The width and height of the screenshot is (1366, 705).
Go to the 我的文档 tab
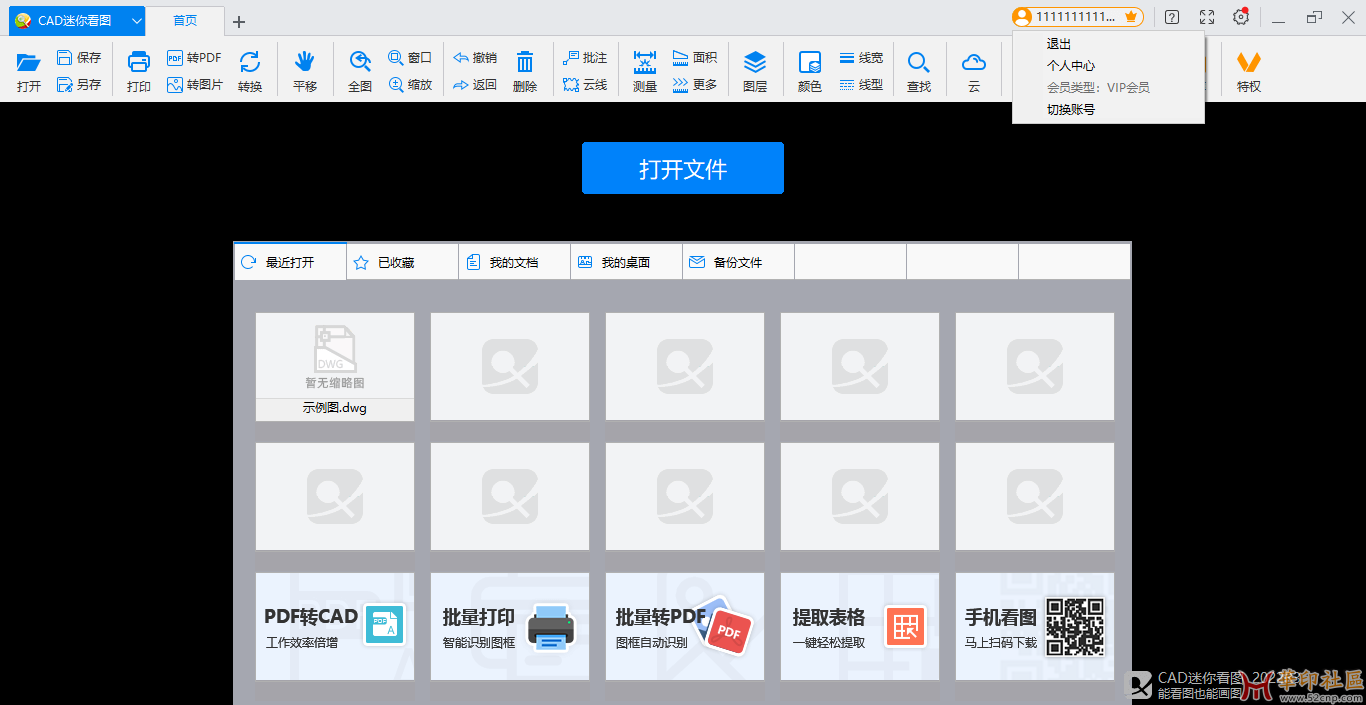pos(514,262)
